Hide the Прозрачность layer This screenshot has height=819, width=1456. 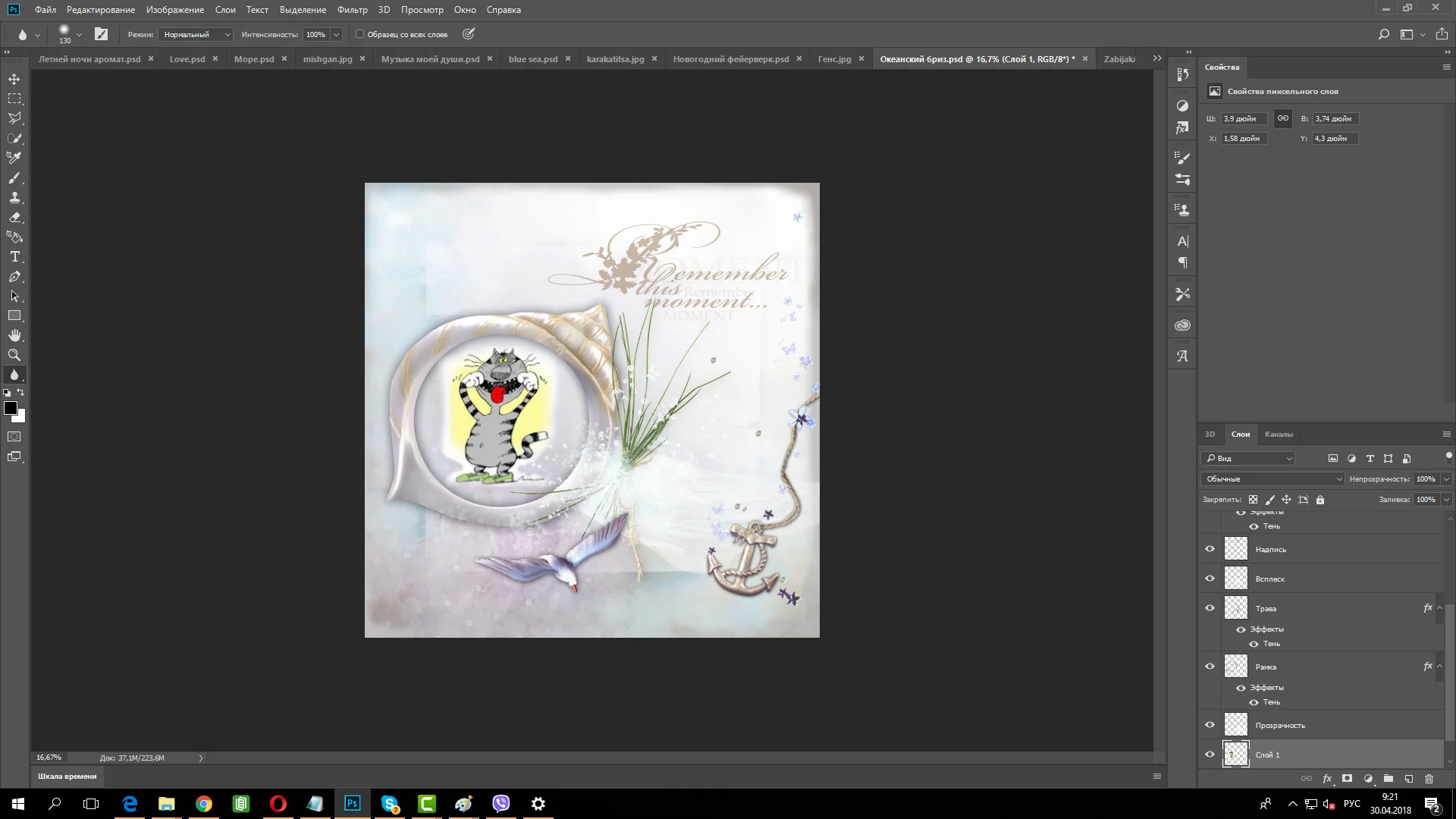tap(1210, 725)
